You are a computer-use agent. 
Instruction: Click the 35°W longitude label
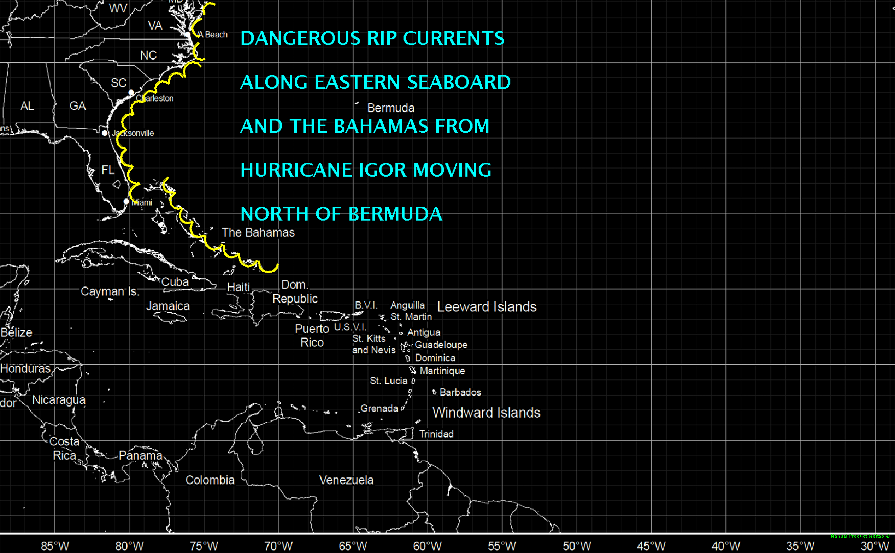(800, 546)
